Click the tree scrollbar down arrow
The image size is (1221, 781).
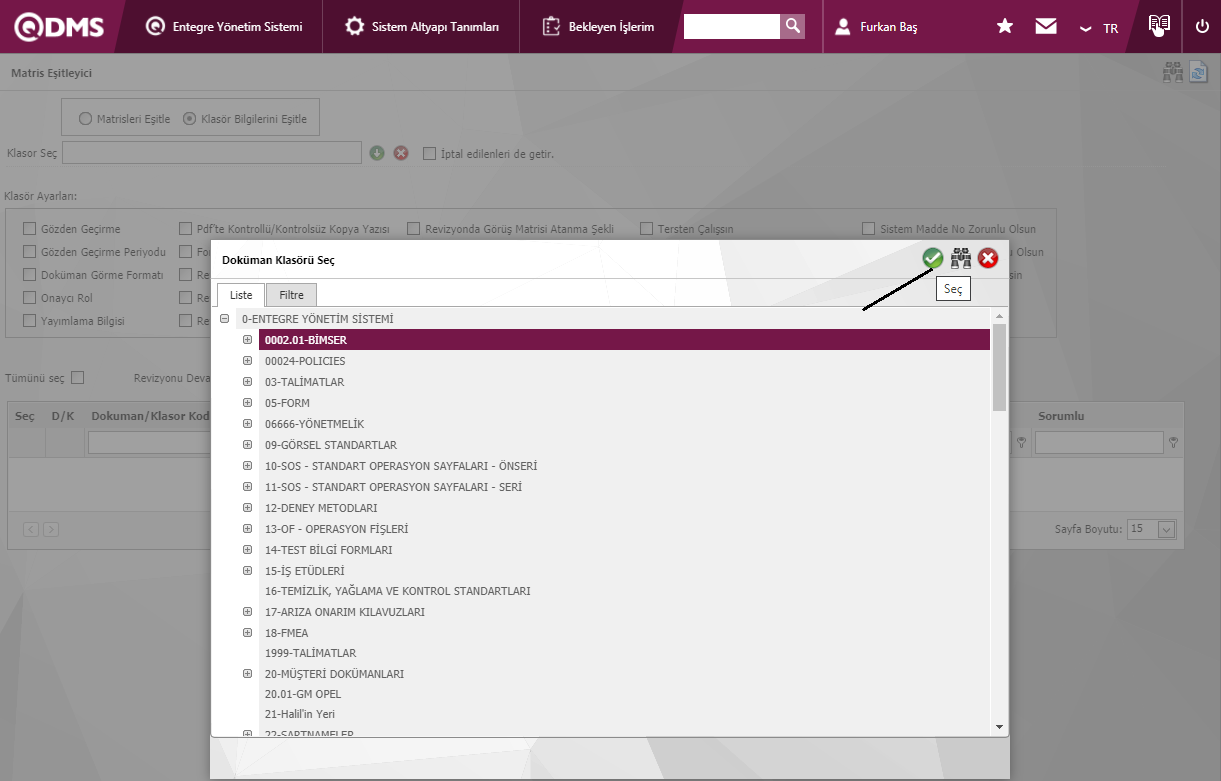pyautogui.click(x=999, y=726)
